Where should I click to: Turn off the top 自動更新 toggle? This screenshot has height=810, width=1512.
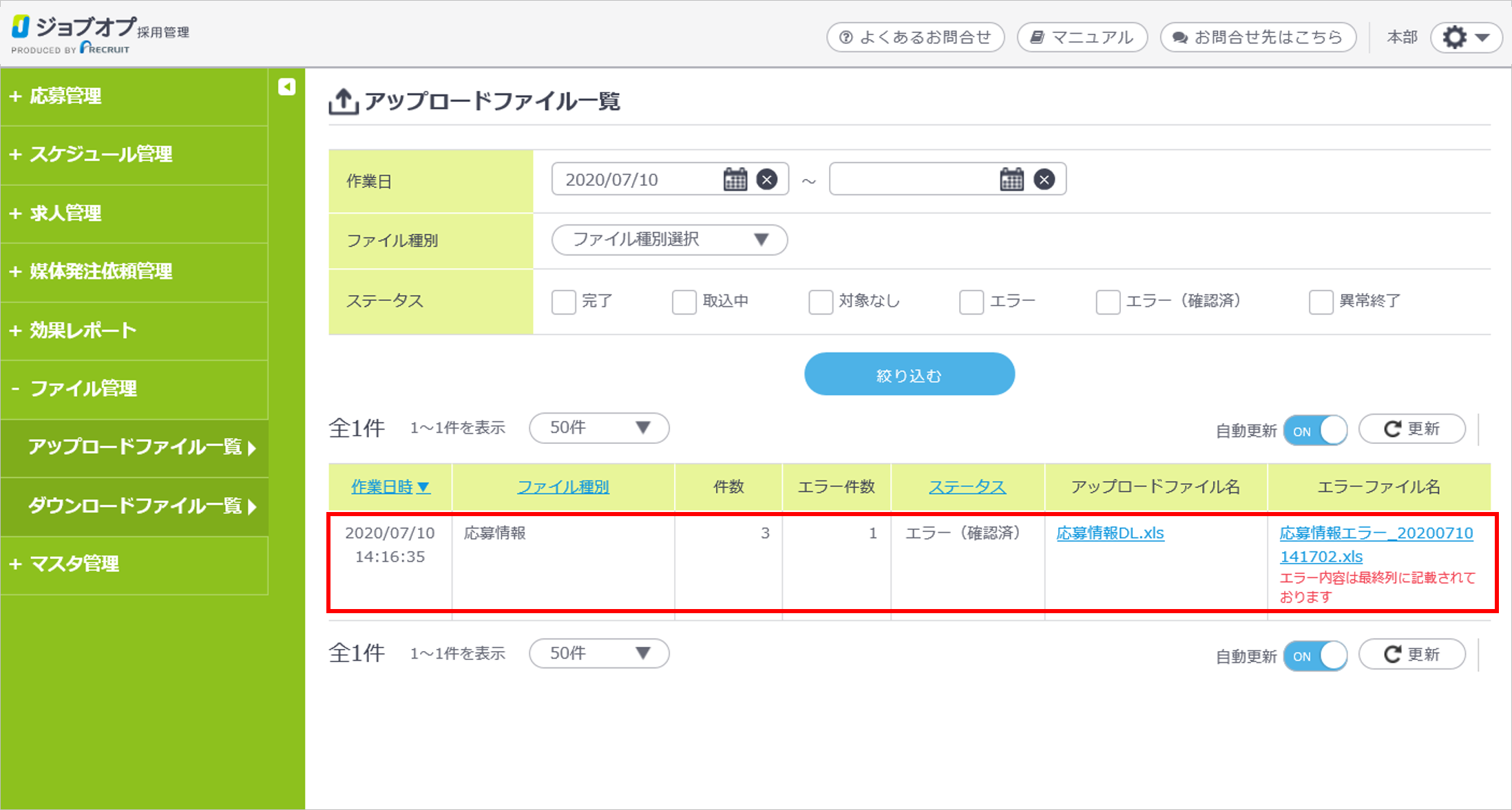[1315, 431]
